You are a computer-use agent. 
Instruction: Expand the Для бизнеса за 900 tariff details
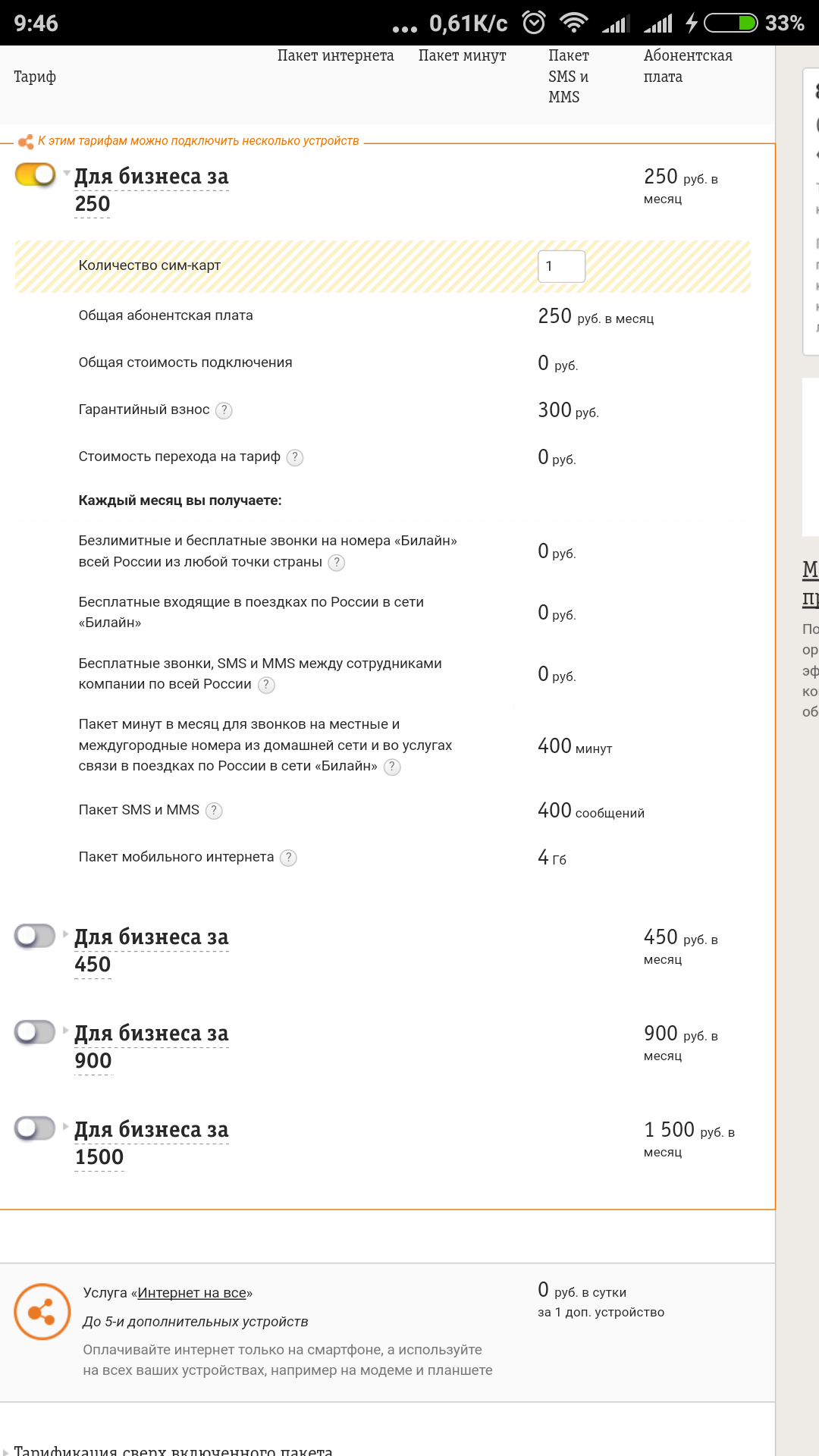point(67,1030)
